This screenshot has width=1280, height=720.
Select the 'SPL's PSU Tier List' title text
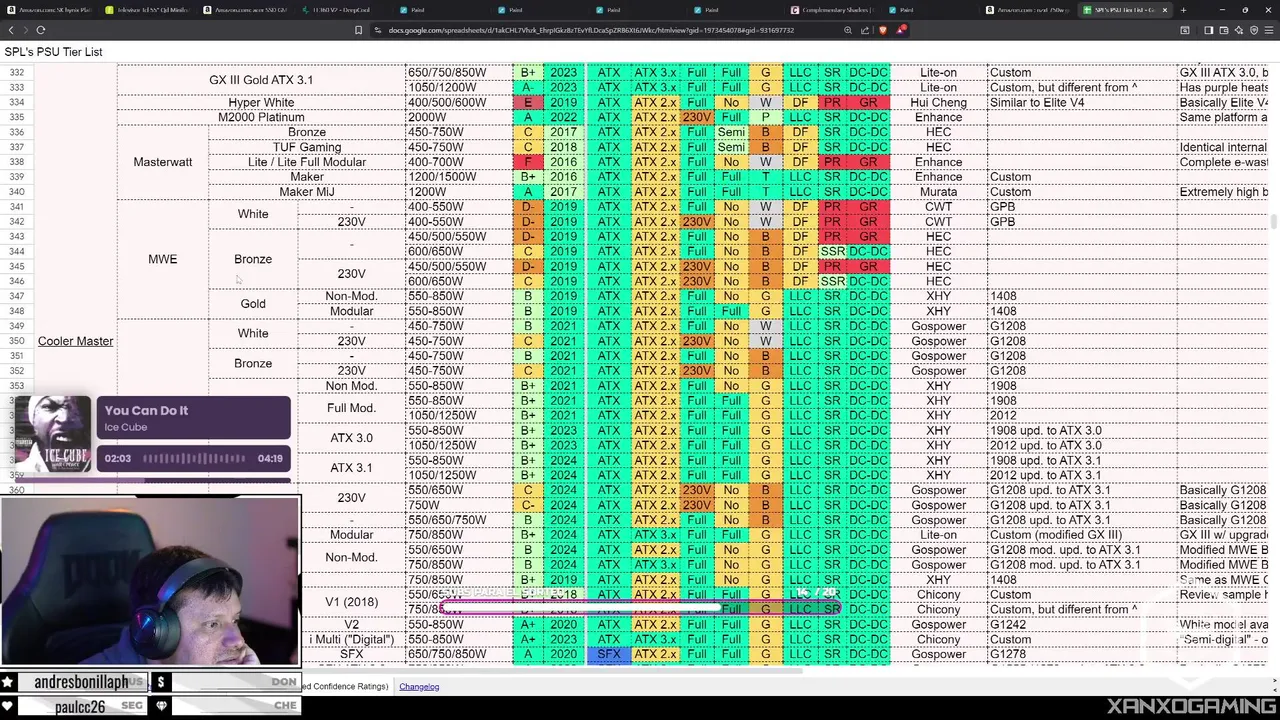(x=53, y=52)
